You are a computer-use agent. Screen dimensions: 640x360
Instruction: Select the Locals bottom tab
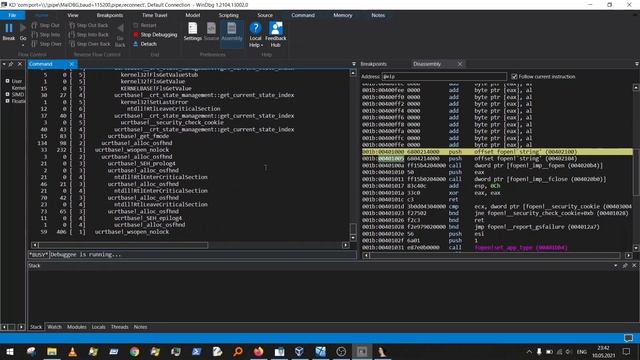click(x=98, y=327)
